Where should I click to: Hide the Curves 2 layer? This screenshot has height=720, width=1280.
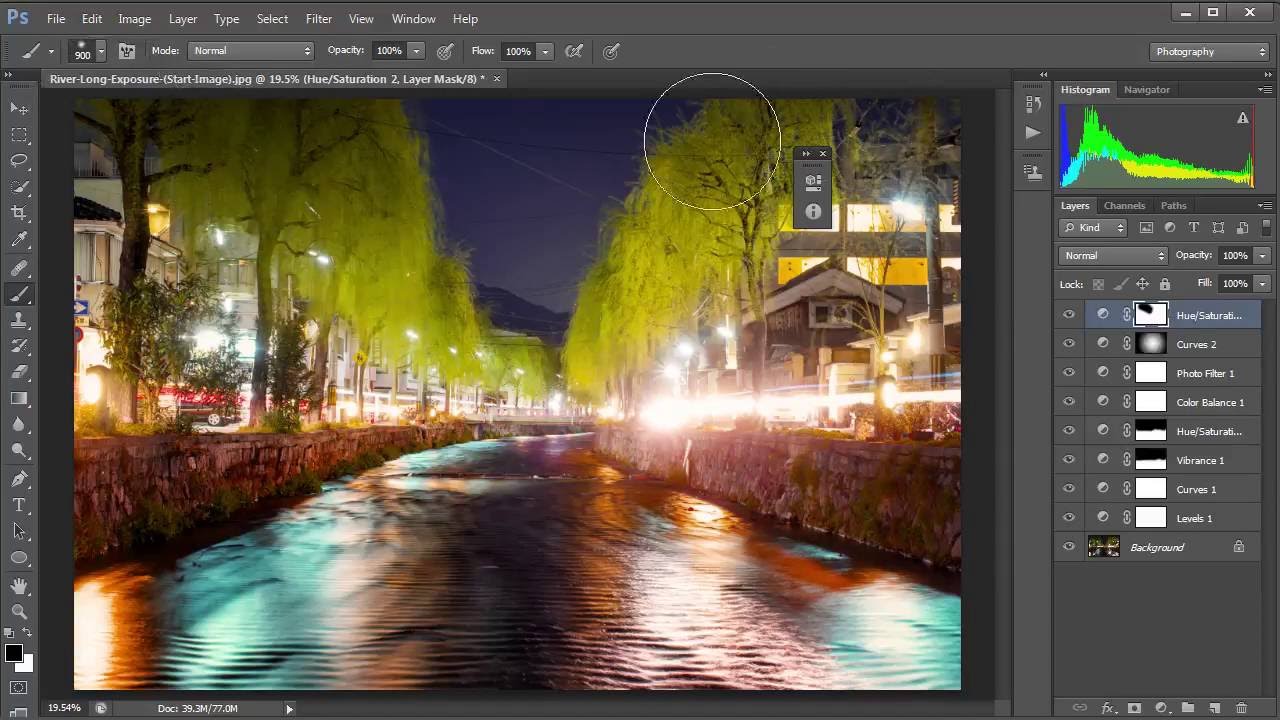(x=1069, y=344)
